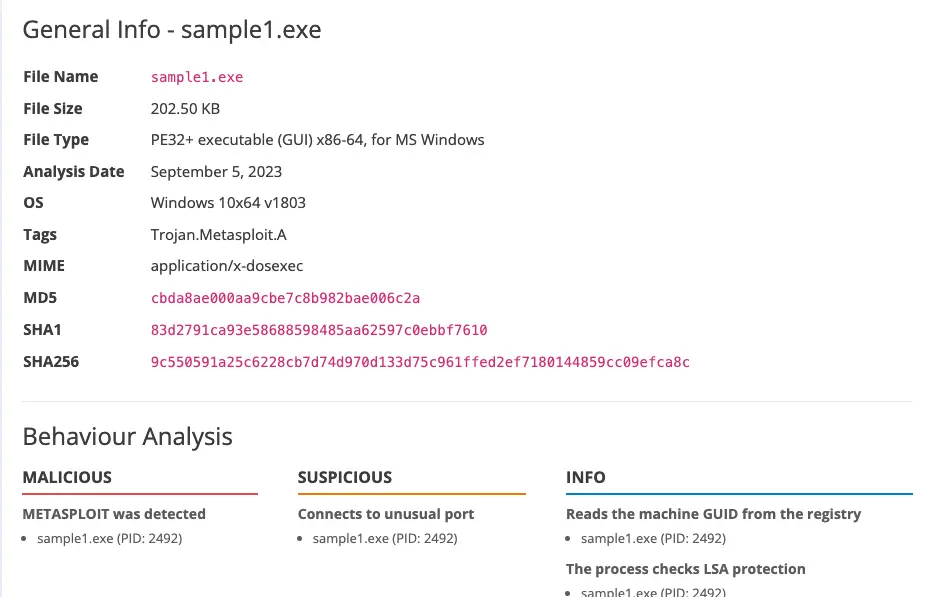Click the File Type value PE32+ executable
925x597 pixels.
317,140
